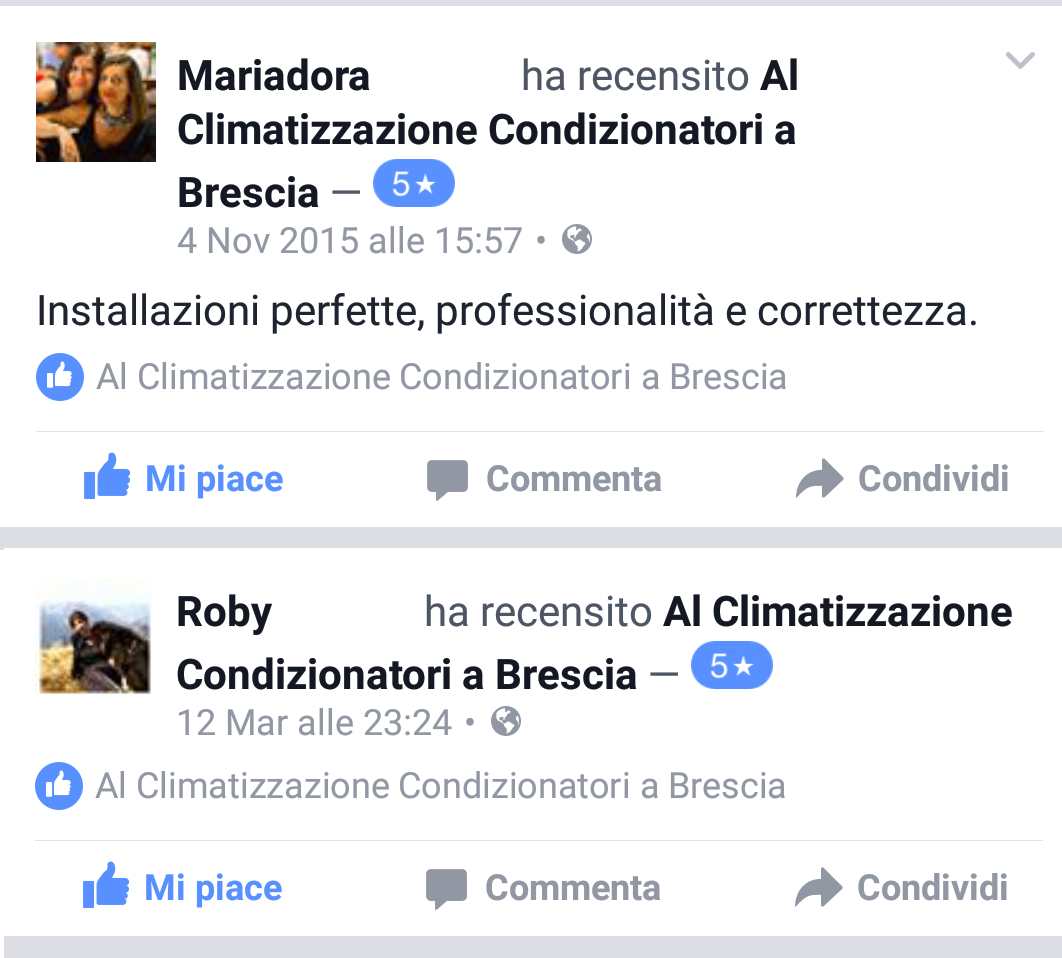Open Mariadora's profile picture thumbnail

click(95, 102)
